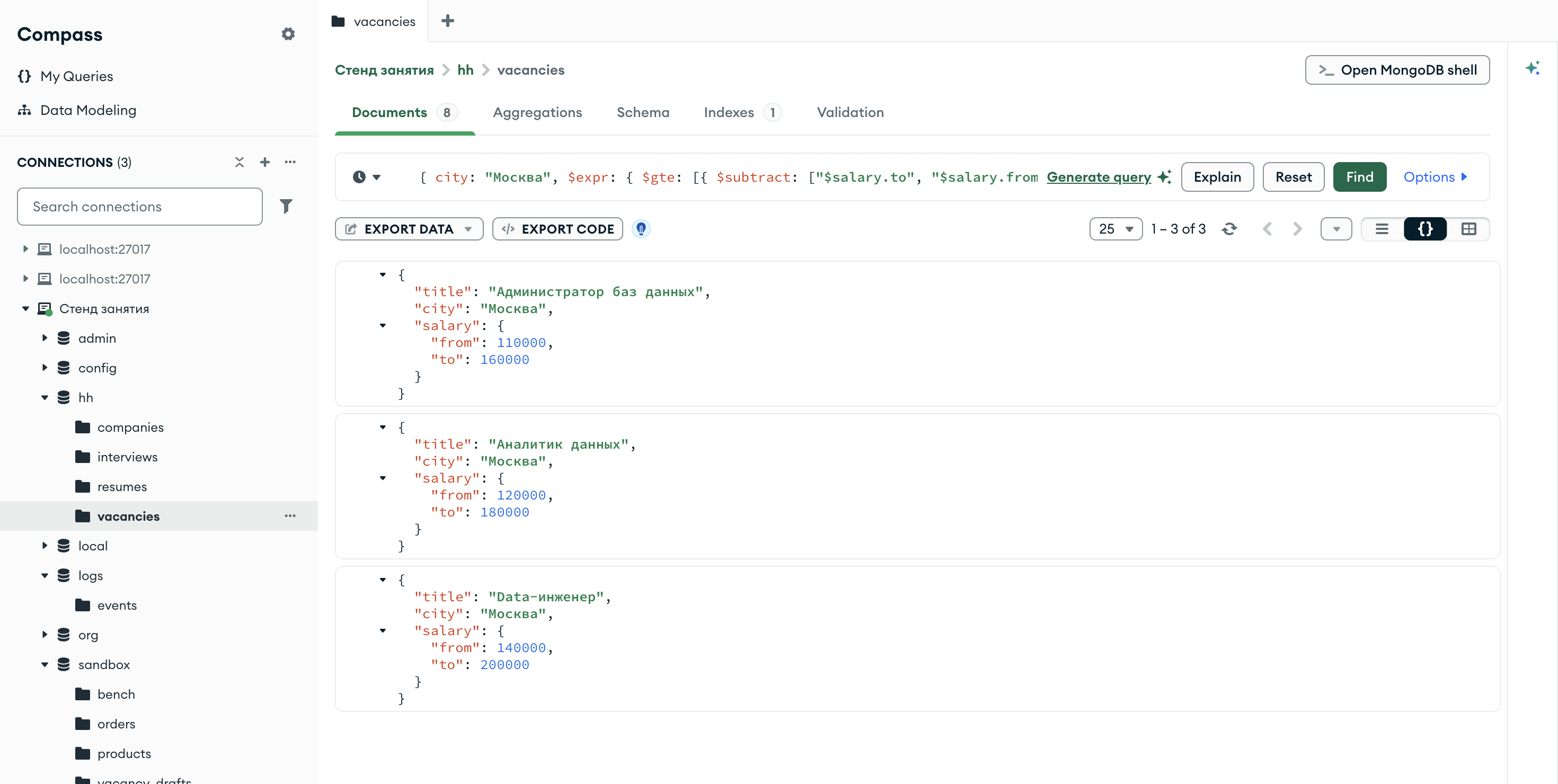
Task: Refresh the document count
Action: coord(1229,229)
